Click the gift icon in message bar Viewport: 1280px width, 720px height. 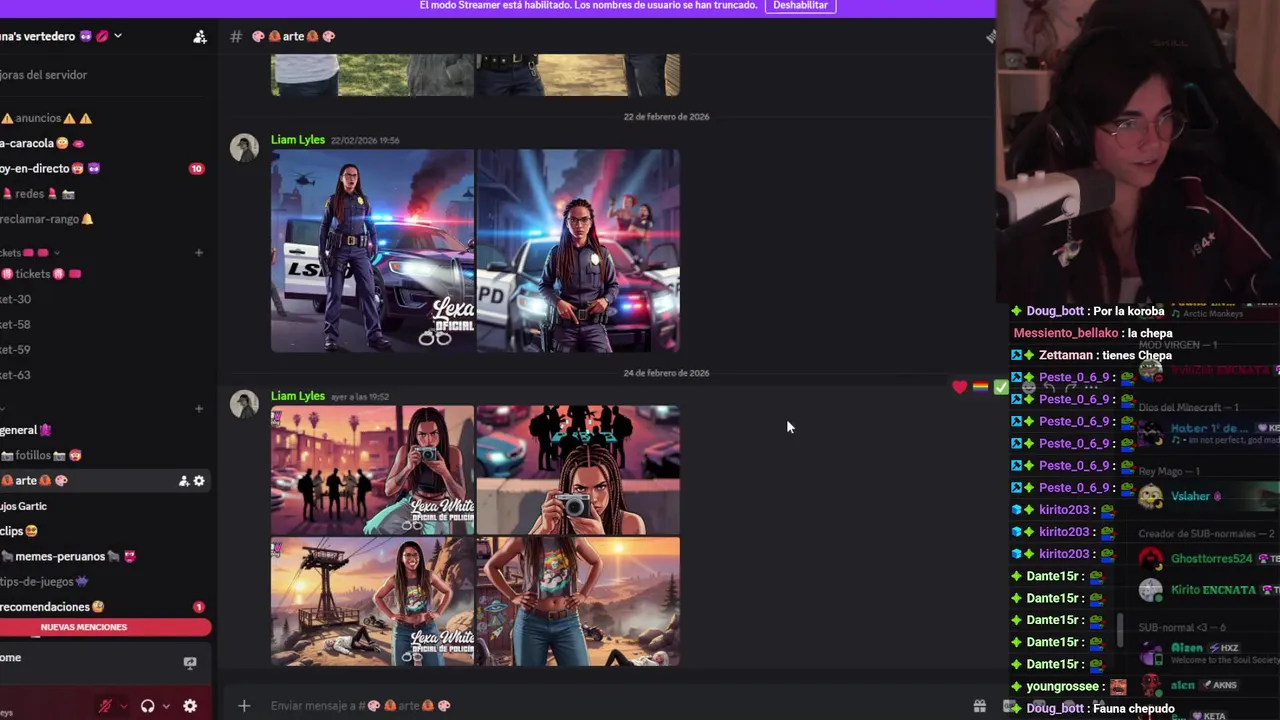980,706
